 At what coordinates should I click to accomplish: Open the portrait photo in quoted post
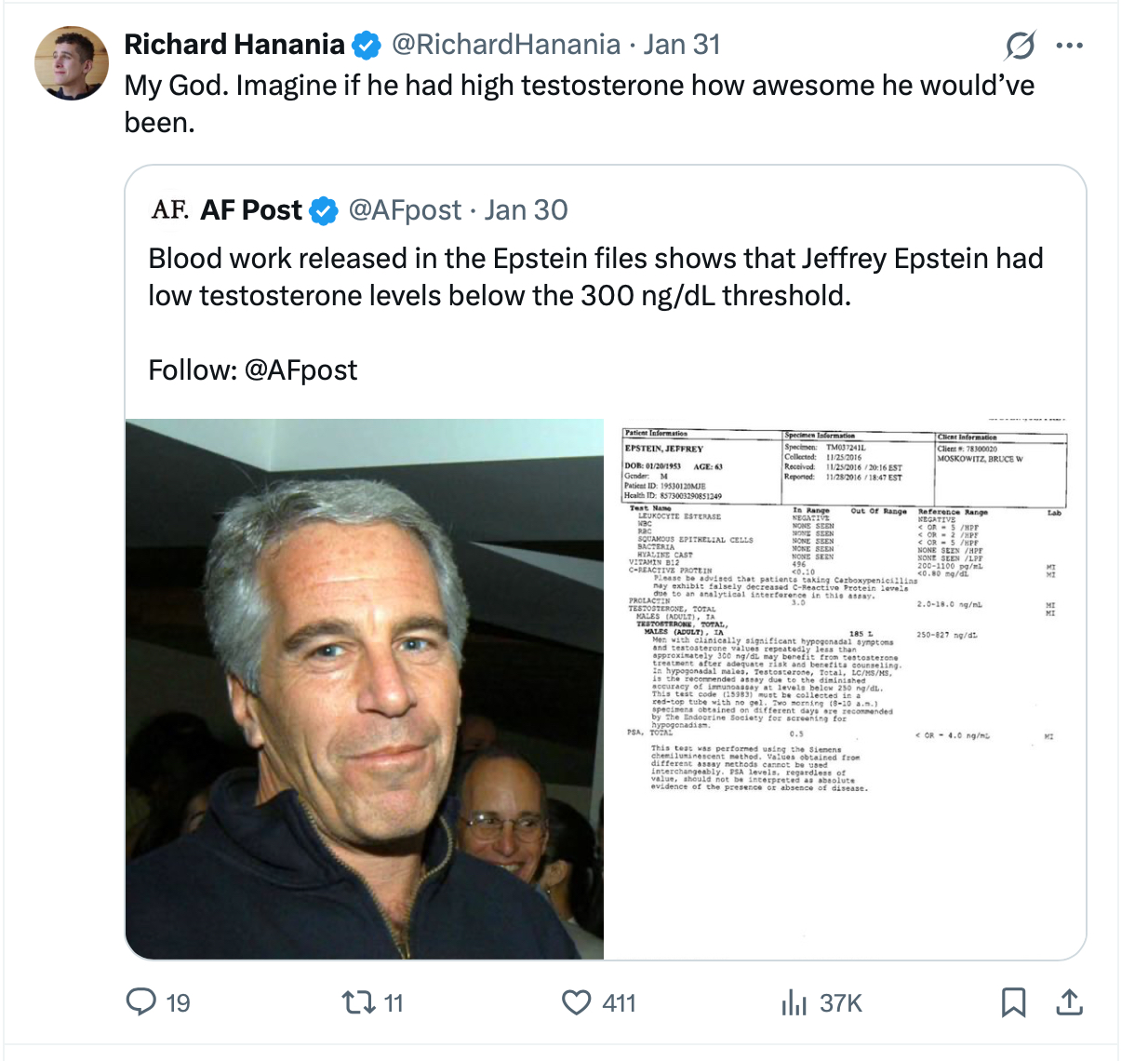point(365,689)
